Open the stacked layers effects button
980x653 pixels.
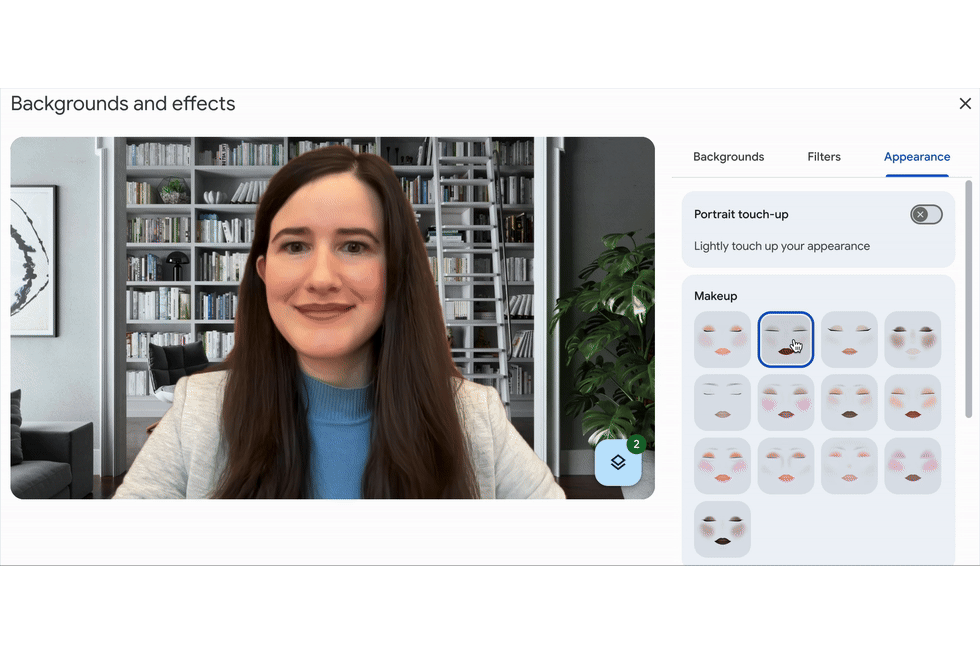[x=618, y=463]
